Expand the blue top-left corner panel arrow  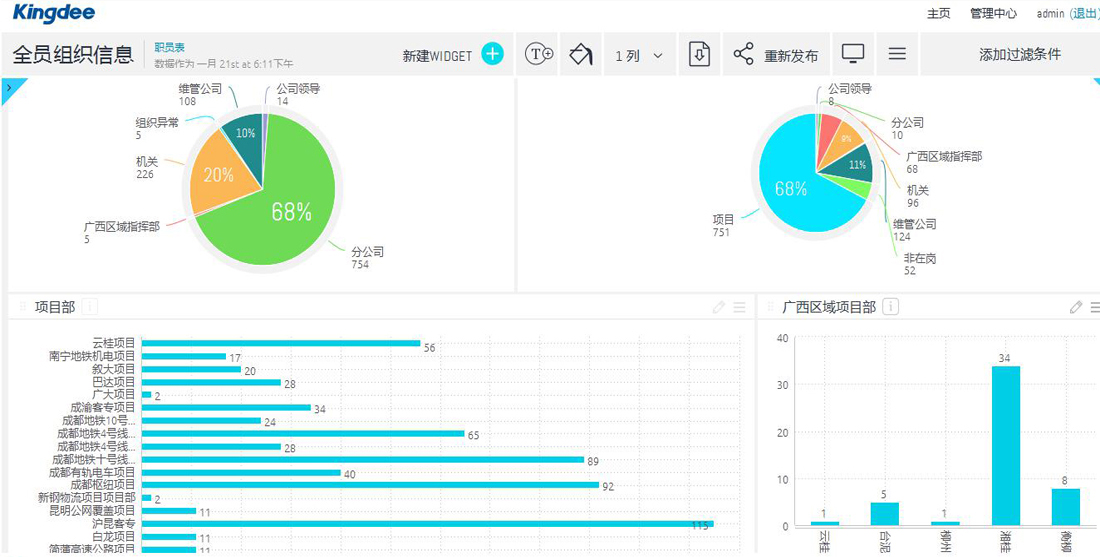pos(7,87)
